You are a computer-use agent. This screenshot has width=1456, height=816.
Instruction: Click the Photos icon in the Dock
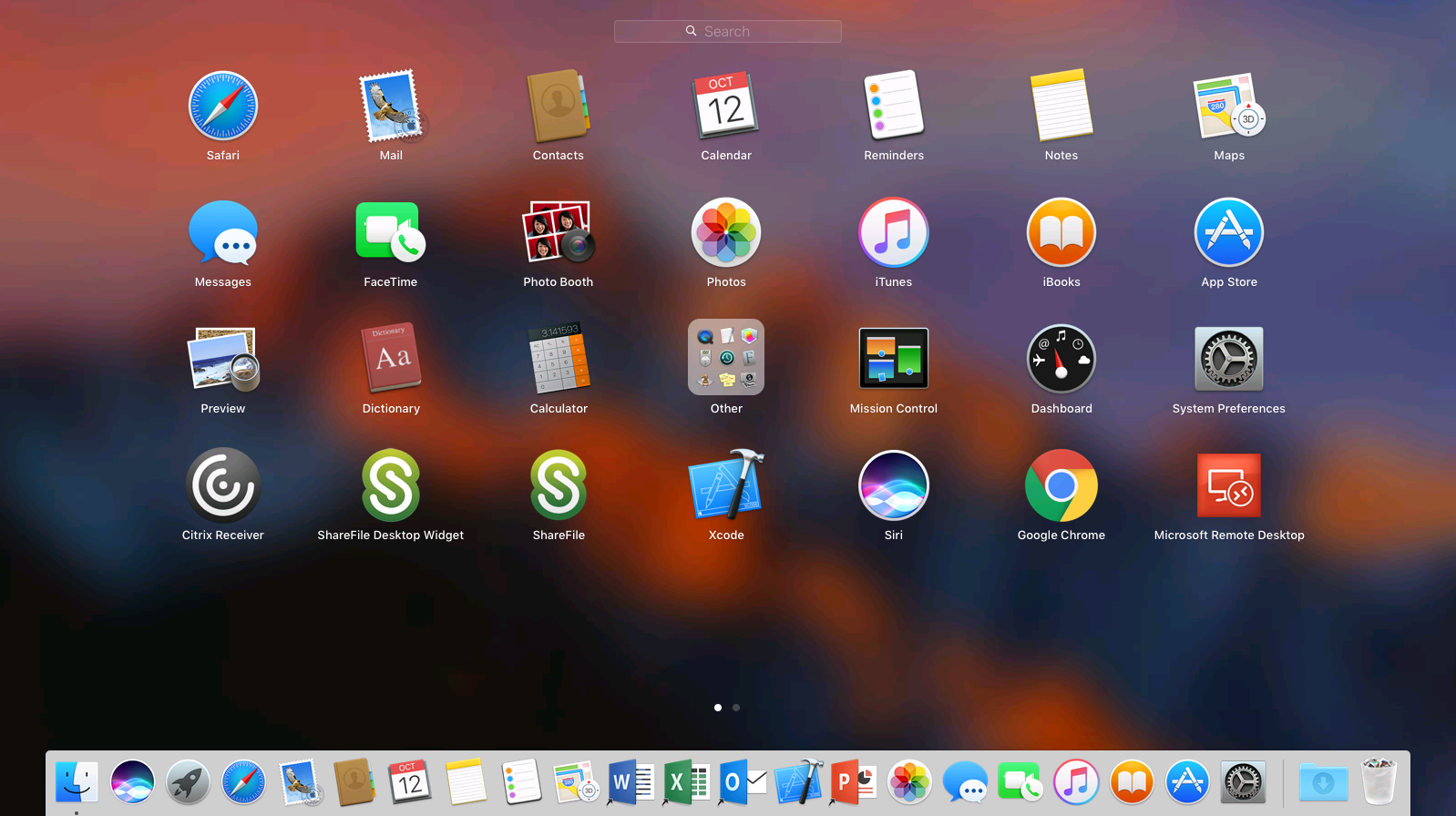pyautogui.click(x=910, y=782)
